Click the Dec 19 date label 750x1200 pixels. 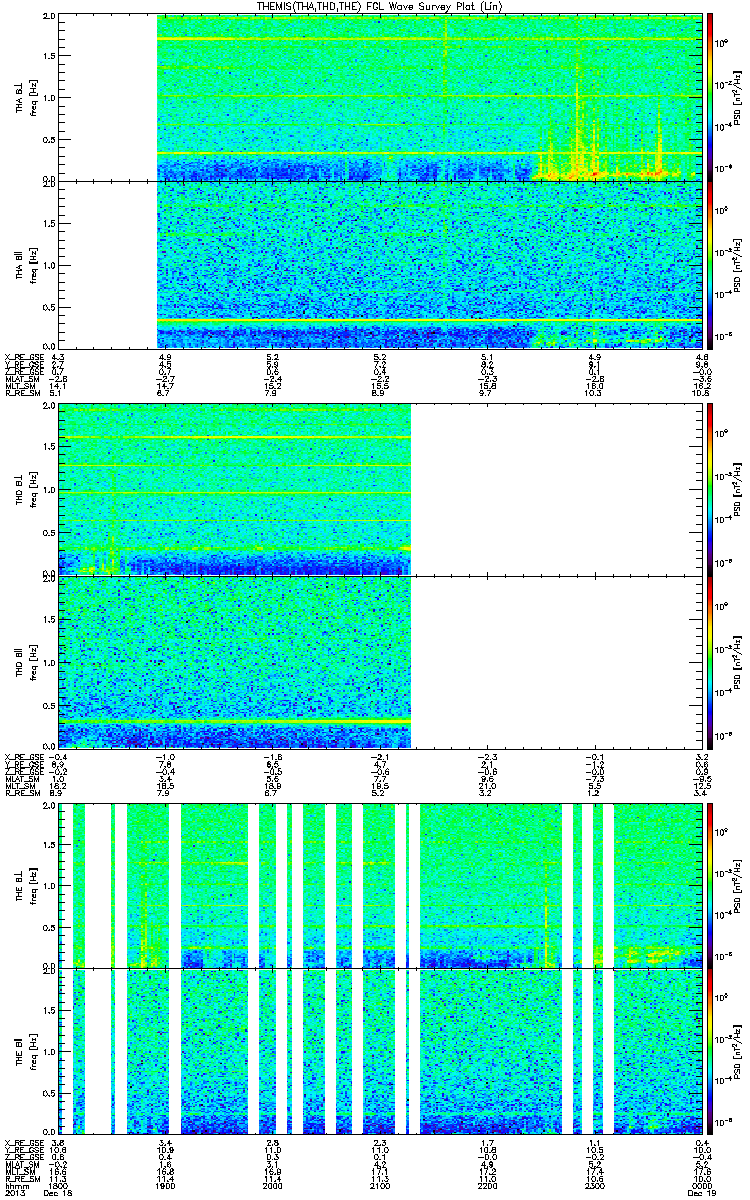[692, 1194]
